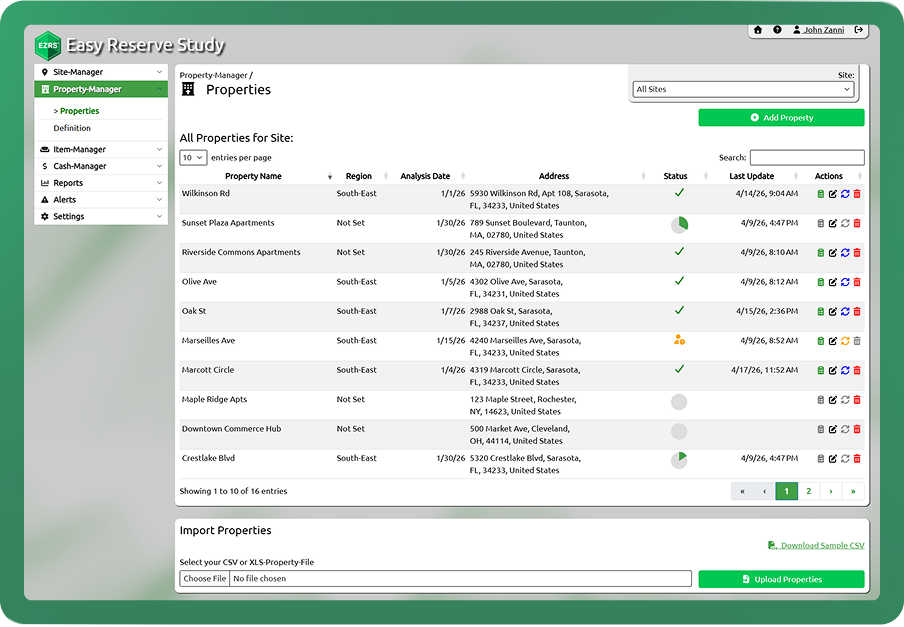This screenshot has width=904, height=627.
Task: Click the logout arrow icon
Action: [x=859, y=30]
